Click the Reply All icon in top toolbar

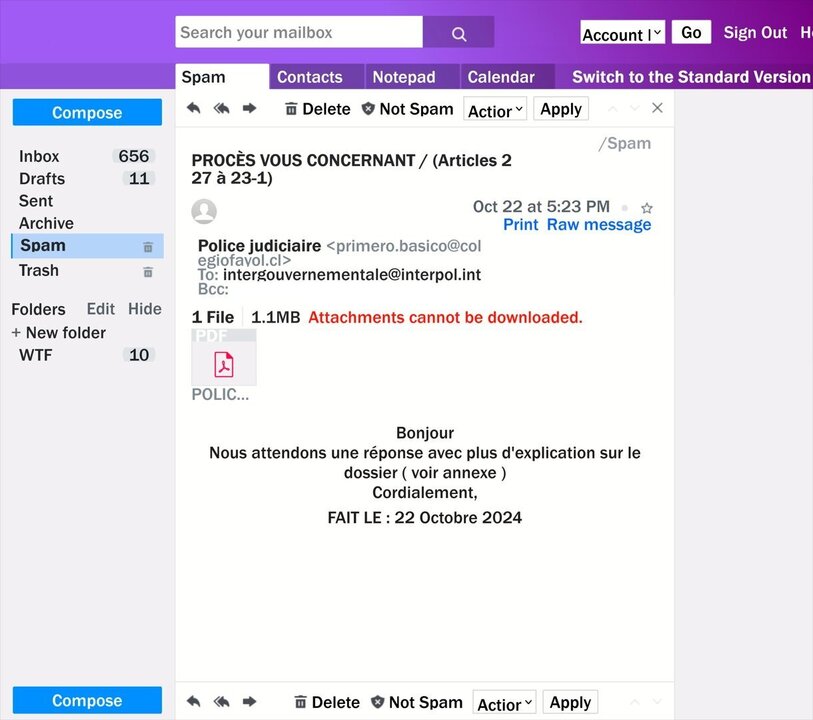point(221,109)
